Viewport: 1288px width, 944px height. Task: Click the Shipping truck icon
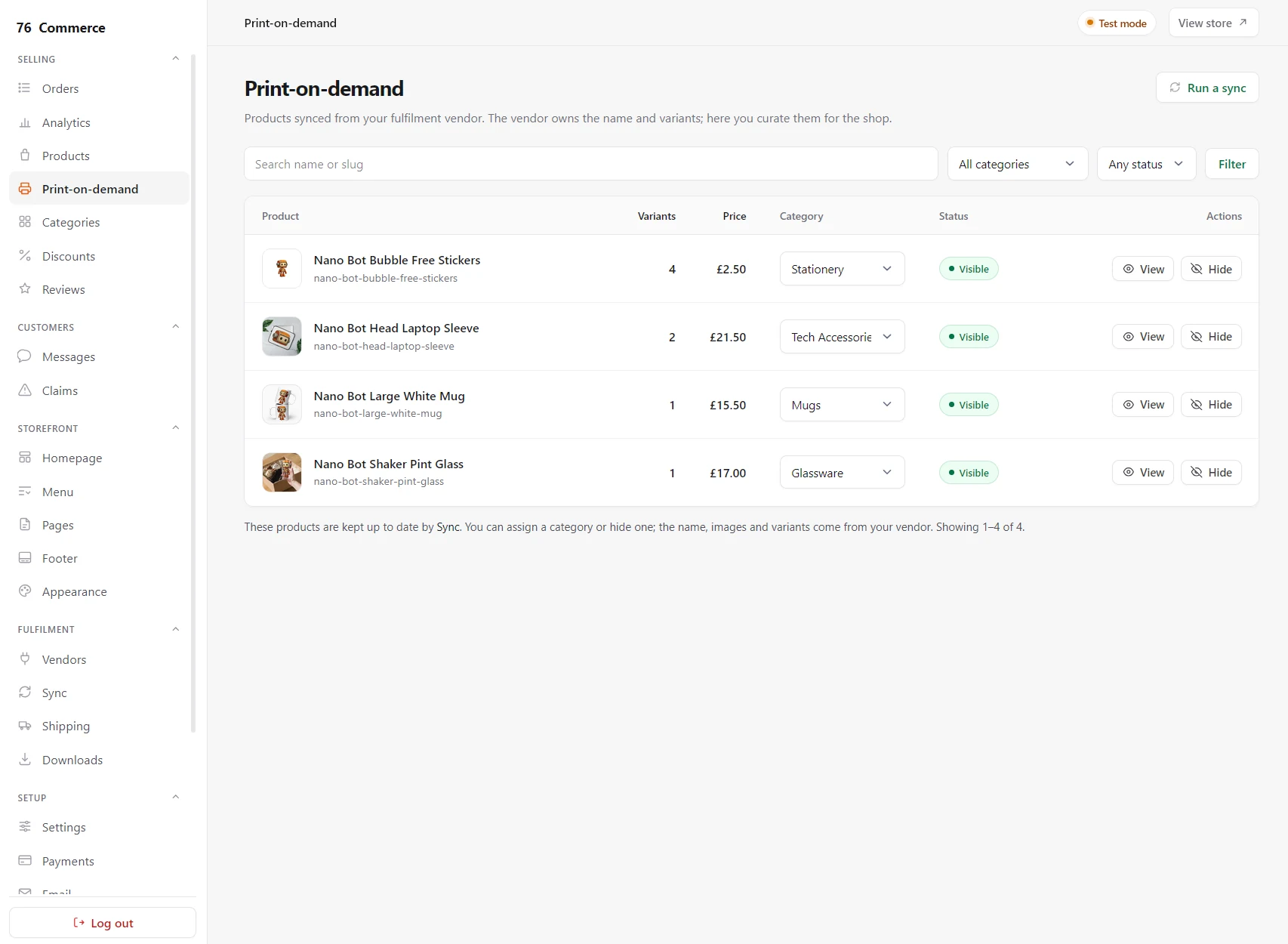tap(25, 726)
